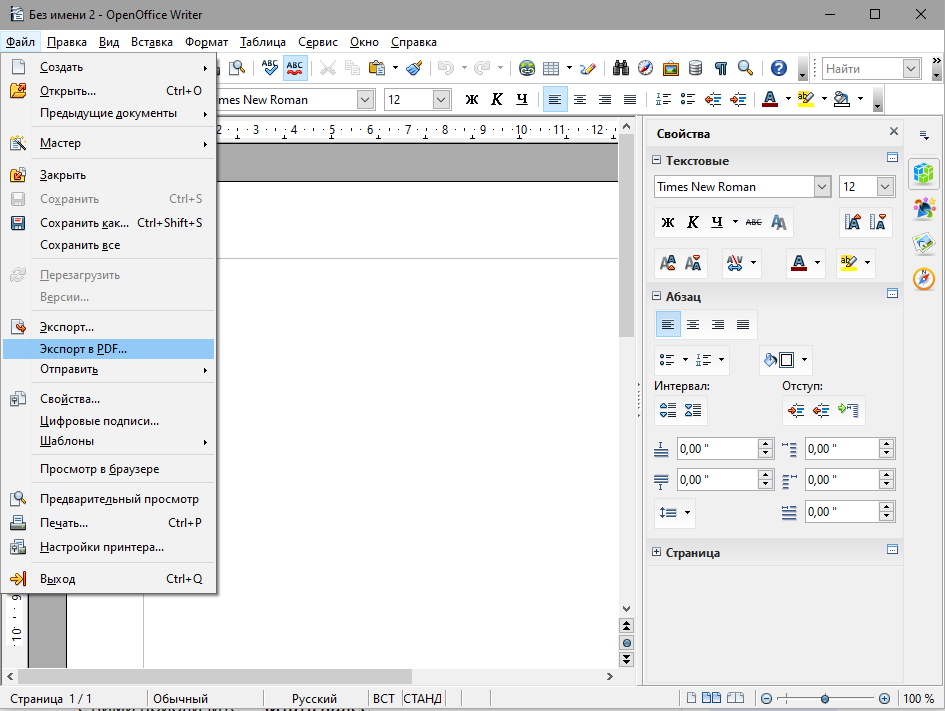Close the Свойства sidebar panel
Viewport: 945px width, 711px height.
point(894,131)
